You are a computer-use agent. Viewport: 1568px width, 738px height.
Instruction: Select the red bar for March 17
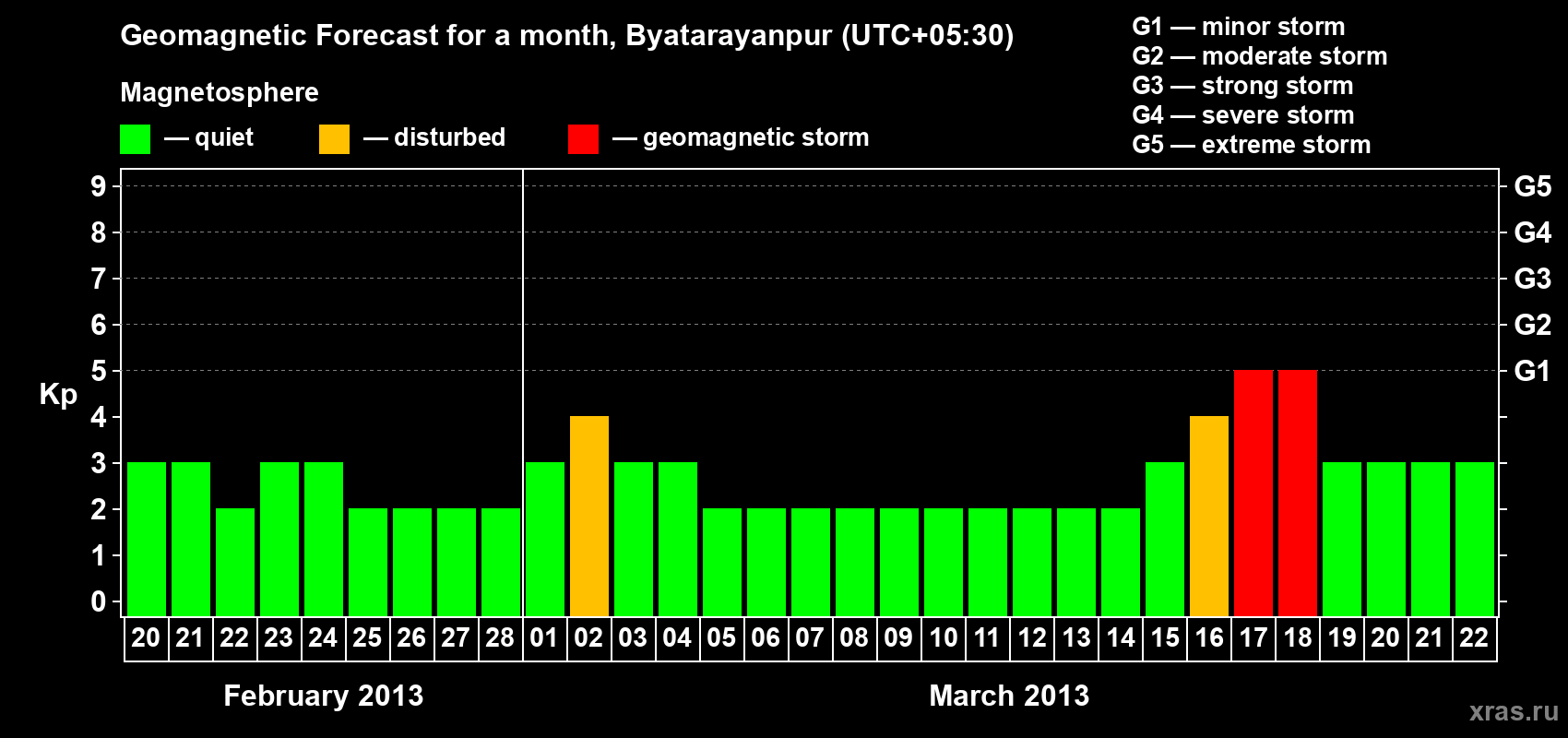click(x=1253, y=493)
